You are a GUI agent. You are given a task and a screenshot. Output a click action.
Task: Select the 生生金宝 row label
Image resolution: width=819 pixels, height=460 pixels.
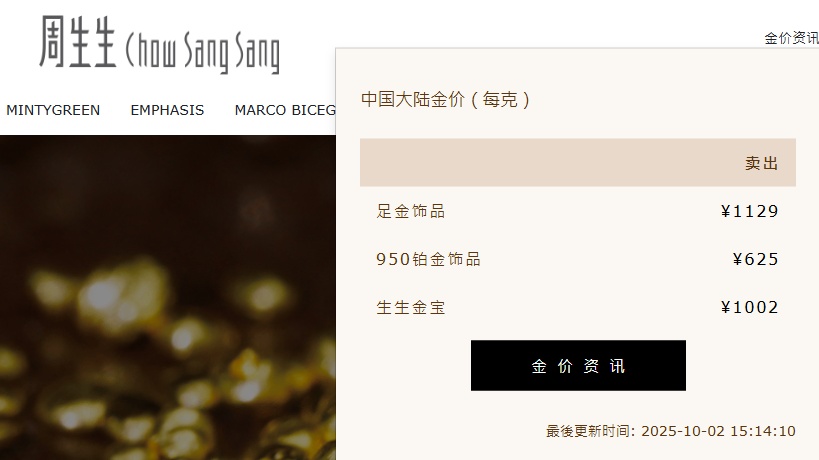pos(411,307)
